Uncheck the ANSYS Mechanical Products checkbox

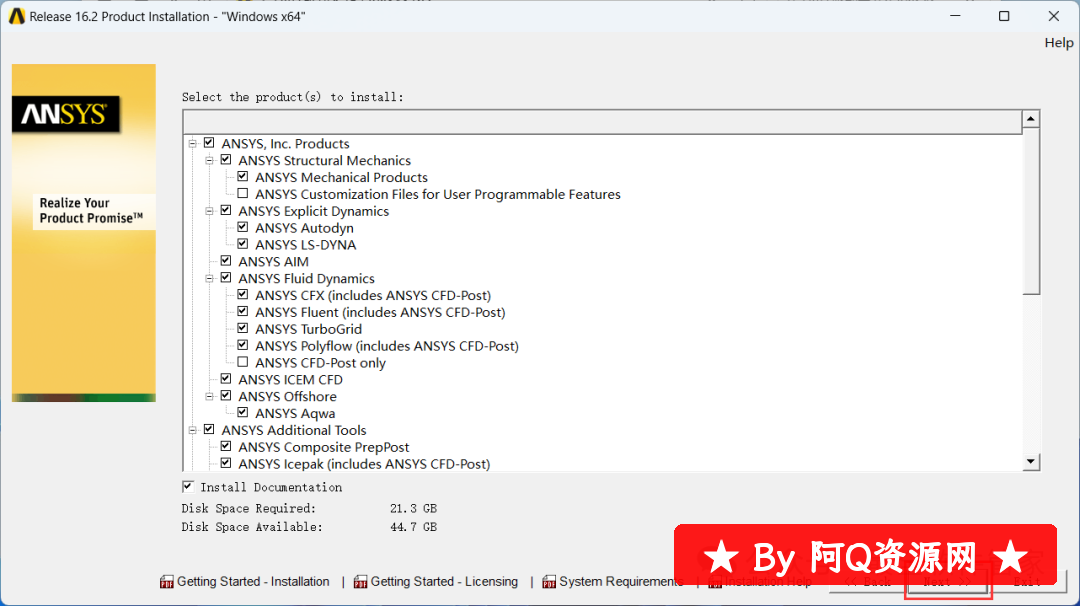click(243, 177)
